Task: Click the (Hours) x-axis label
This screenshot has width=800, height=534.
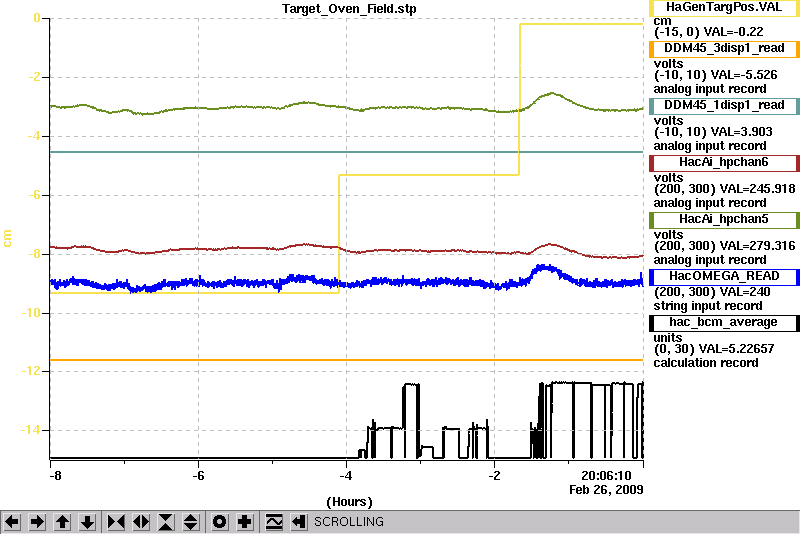Action: [349, 502]
